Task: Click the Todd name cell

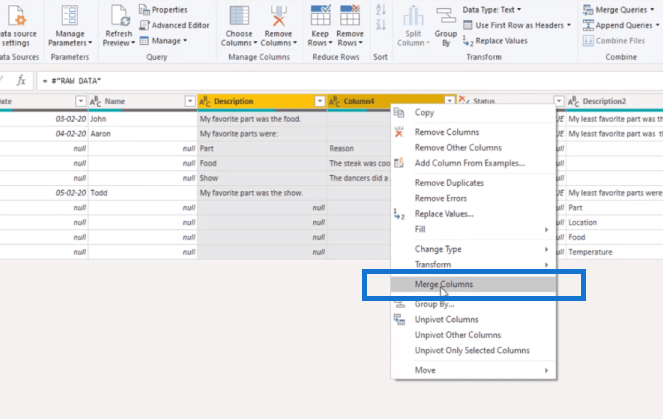Action: 142,193
